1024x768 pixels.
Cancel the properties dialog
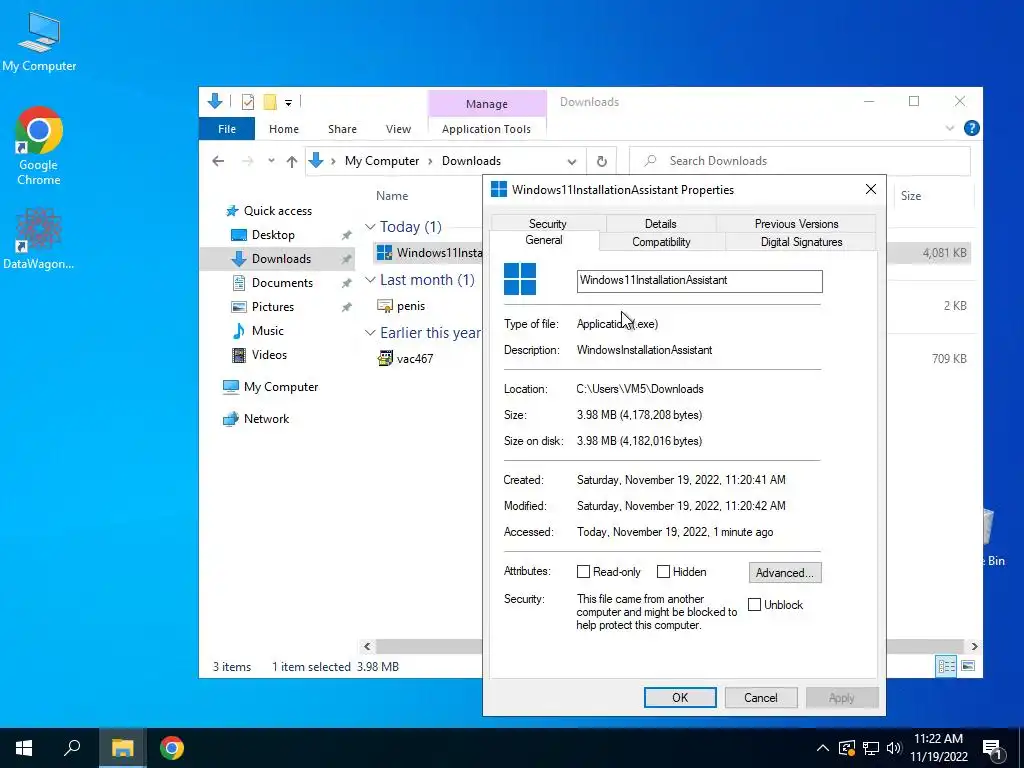coord(761,697)
